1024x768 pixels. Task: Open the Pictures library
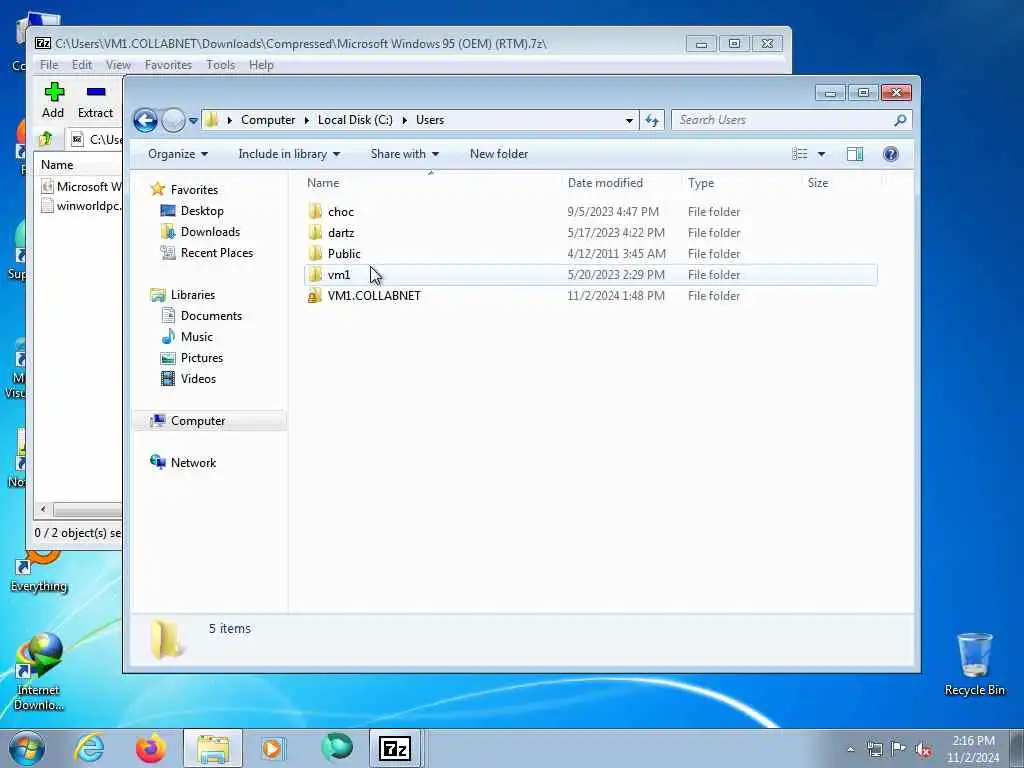[x=202, y=358]
